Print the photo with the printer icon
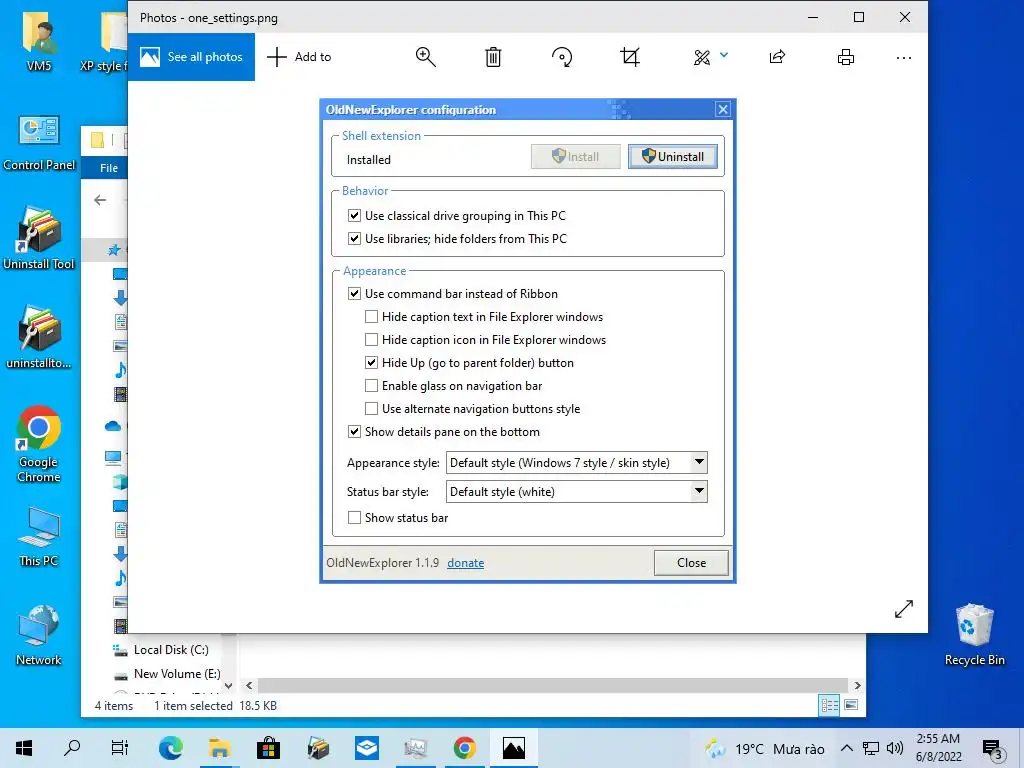 click(x=846, y=57)
